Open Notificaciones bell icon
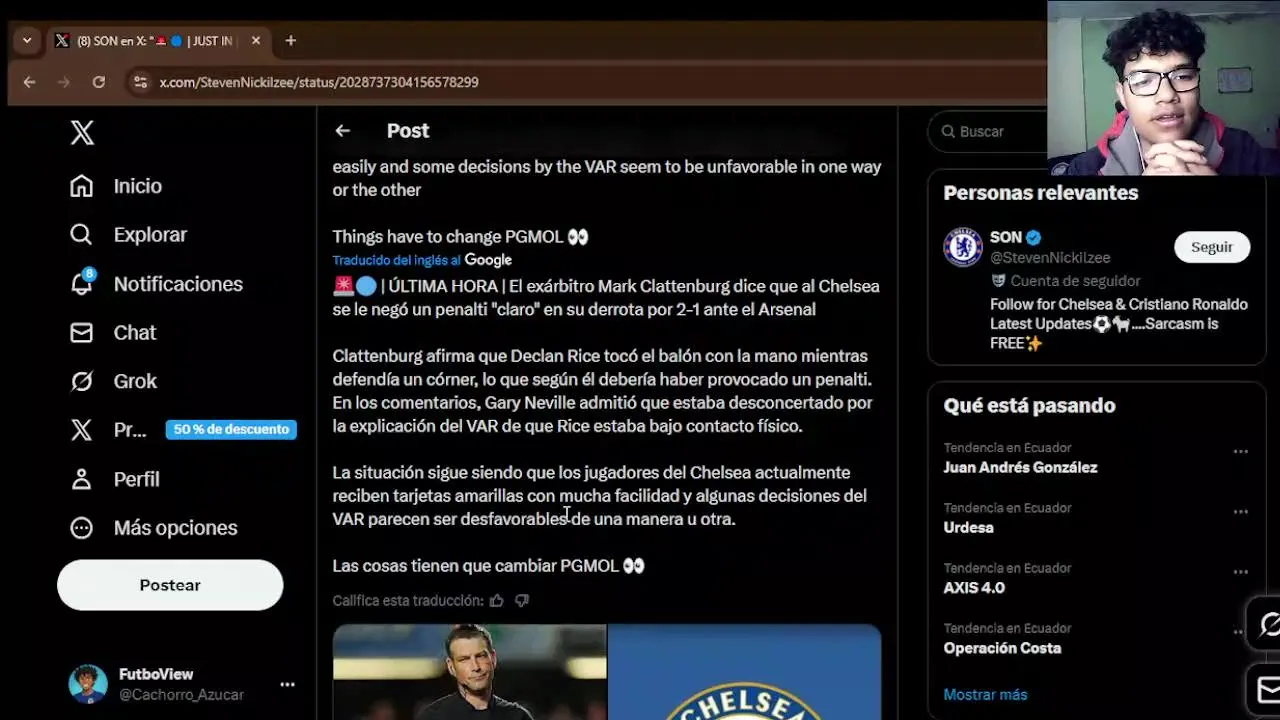Screen dimensions: 1280x720 81,284
